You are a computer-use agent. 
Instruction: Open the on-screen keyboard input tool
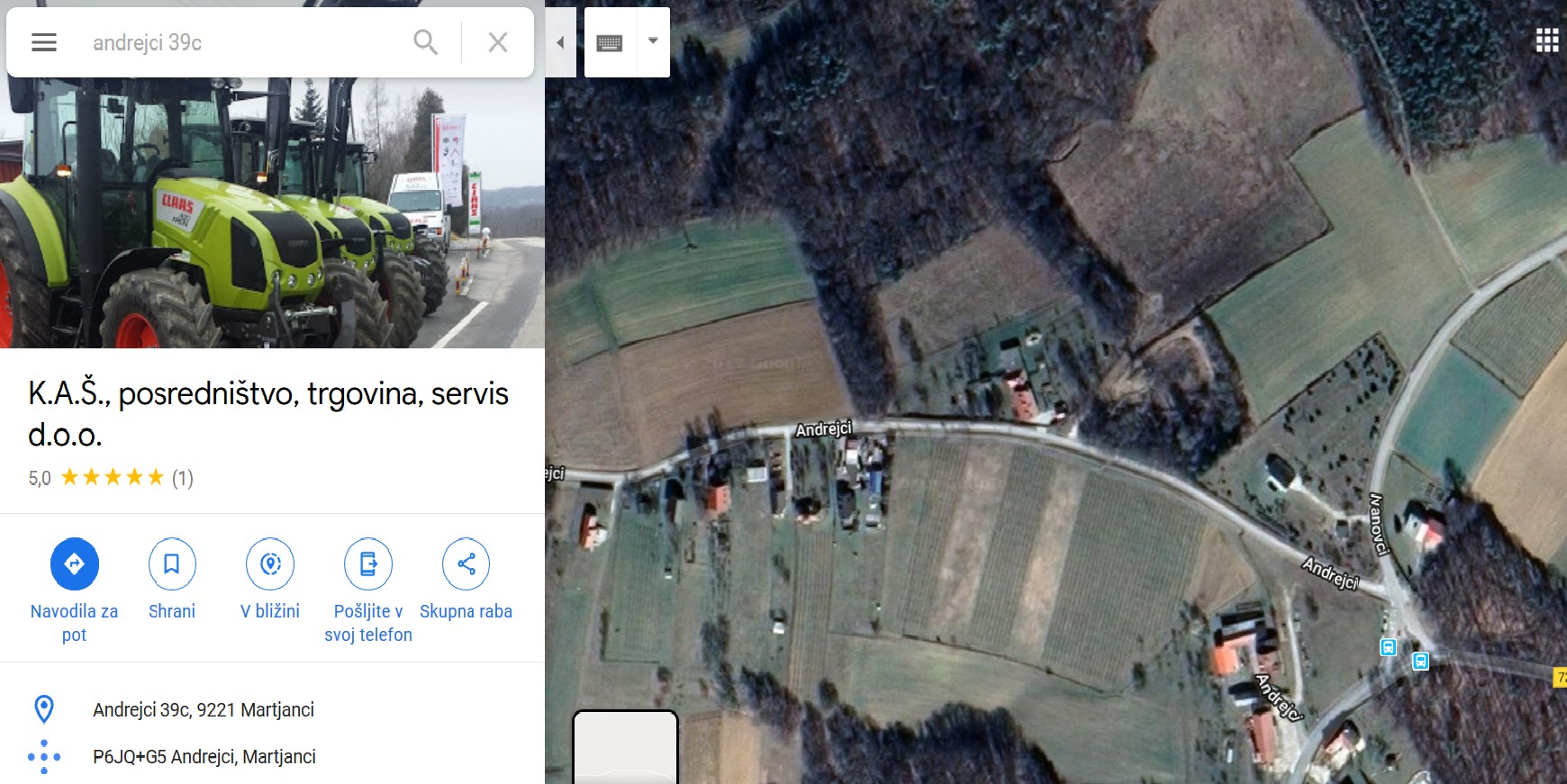click(610, 42)
